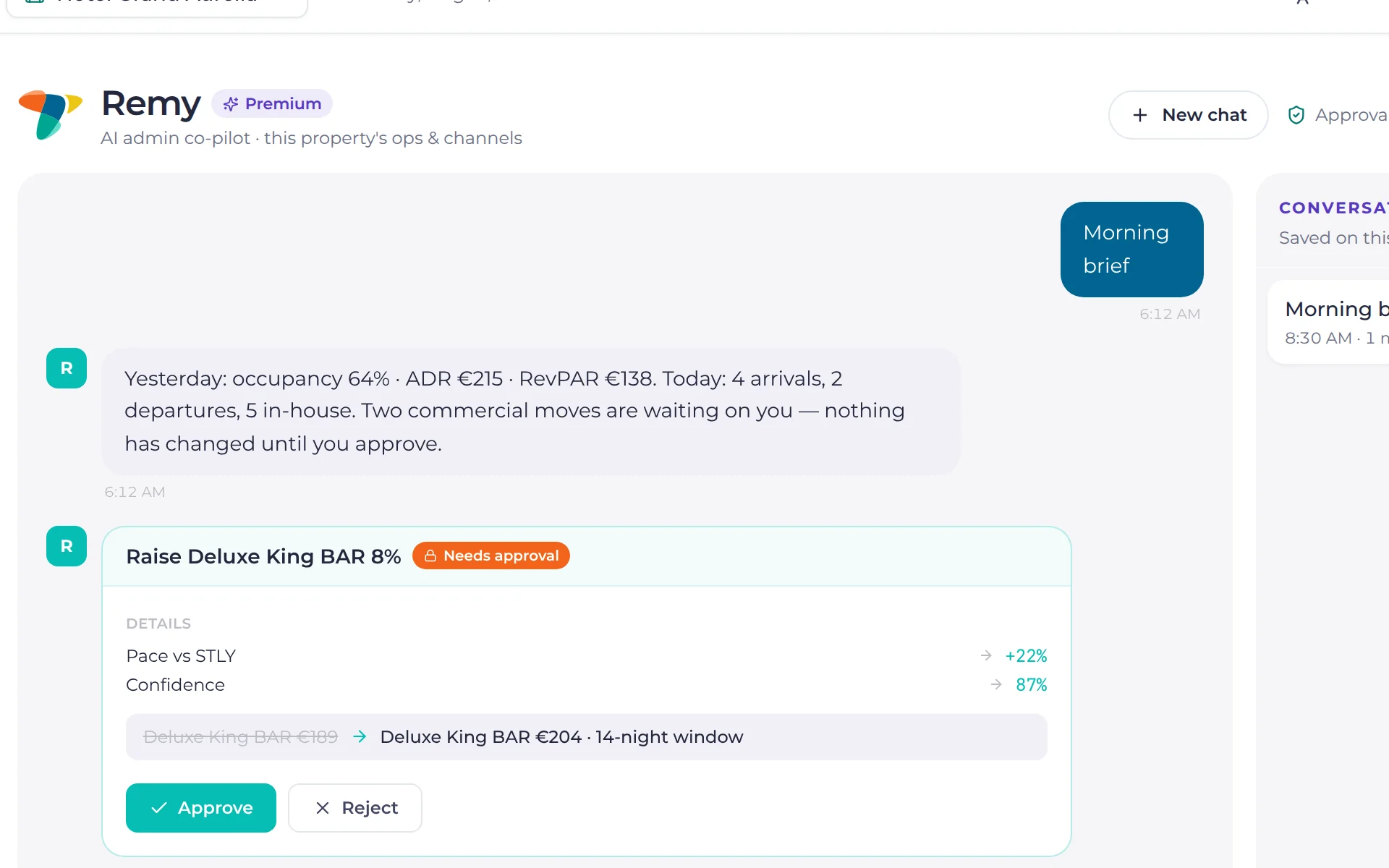Click the Morning brief user message bubble
This screenshot has height=868, width=1389.
click(x=1131, y=250)
